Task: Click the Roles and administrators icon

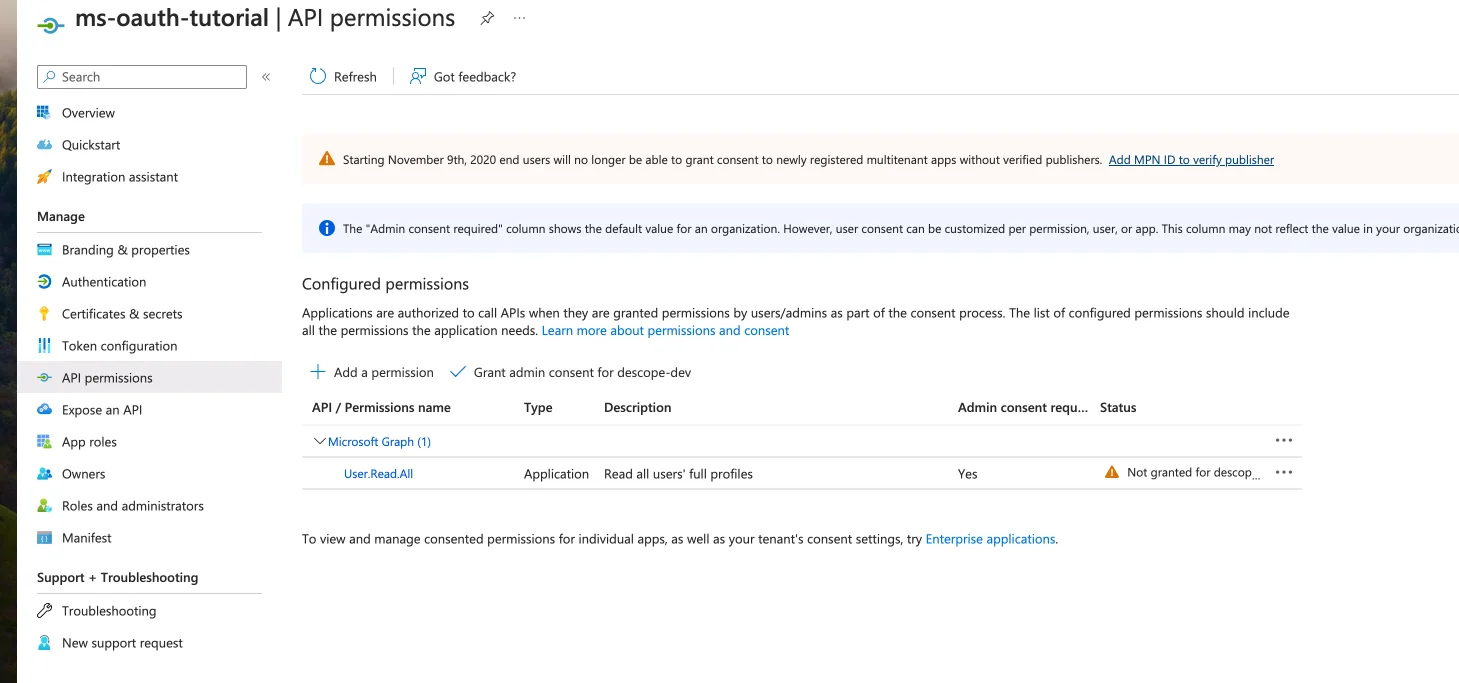Action: pyautogui.click(x=44, y=506)
